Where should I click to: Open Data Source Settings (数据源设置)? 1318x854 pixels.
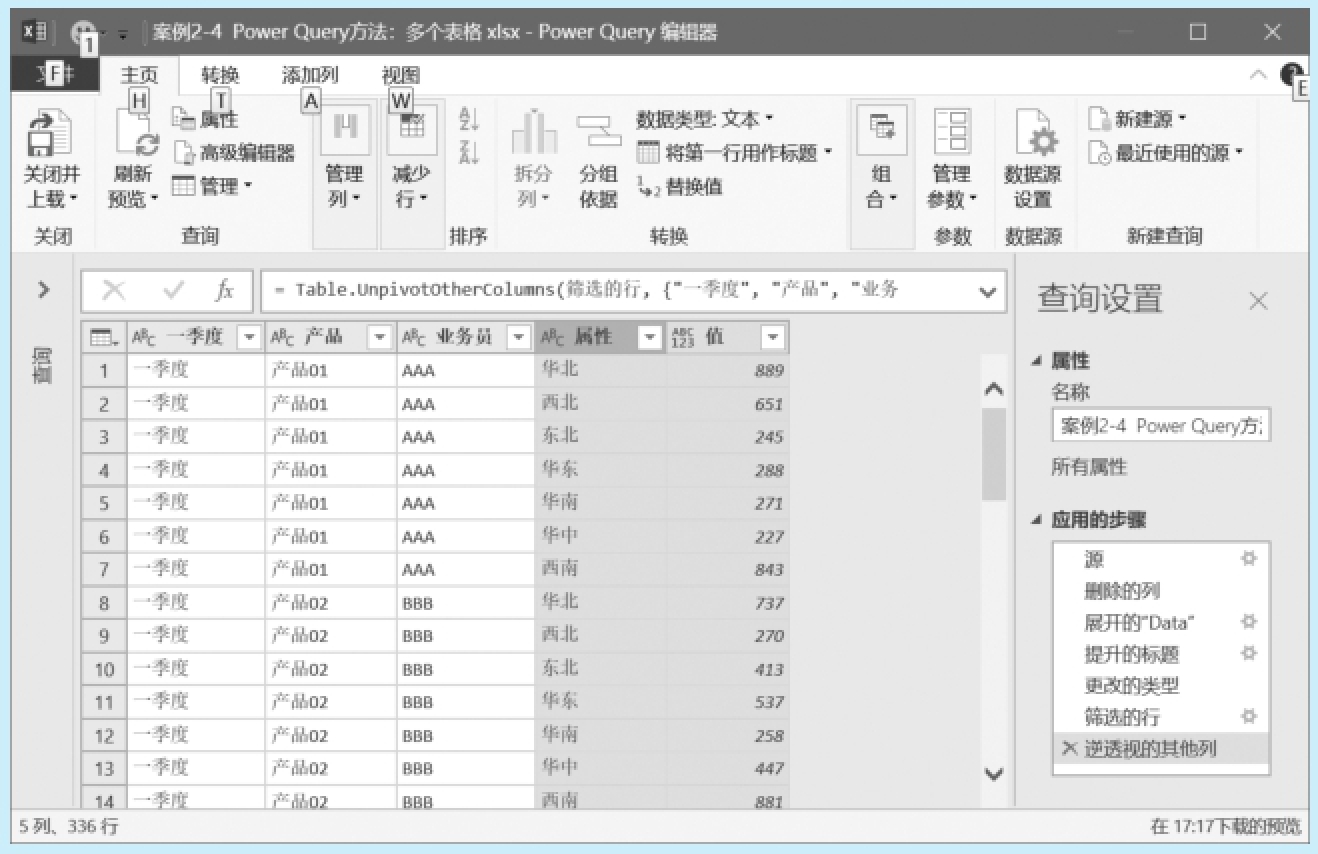pos(1032,135)
